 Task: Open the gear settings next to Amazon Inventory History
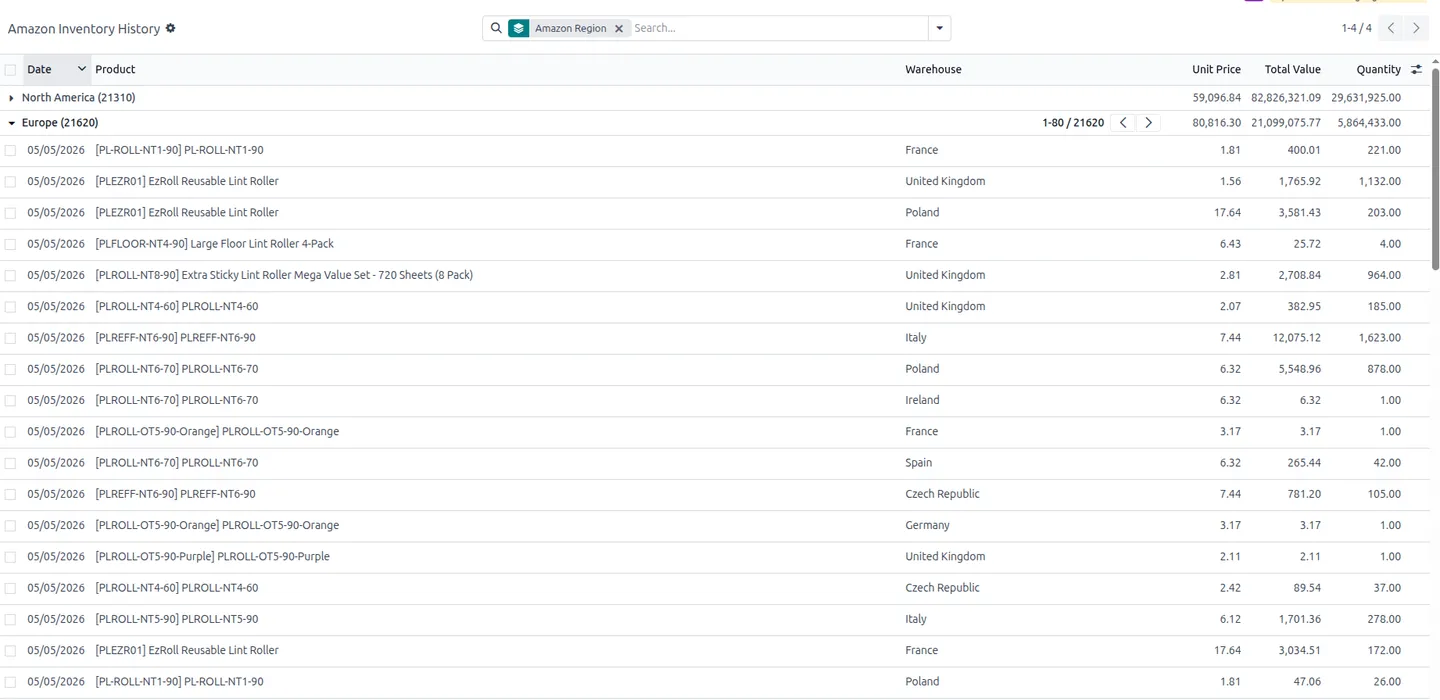pyautogui.click(x=170, y=28)
